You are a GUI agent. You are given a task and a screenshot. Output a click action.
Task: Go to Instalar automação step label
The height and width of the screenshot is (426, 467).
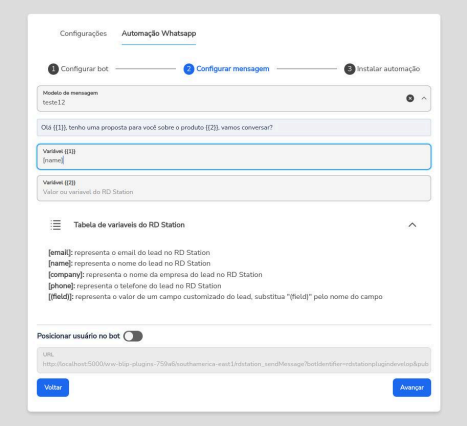tap(388, 69)
